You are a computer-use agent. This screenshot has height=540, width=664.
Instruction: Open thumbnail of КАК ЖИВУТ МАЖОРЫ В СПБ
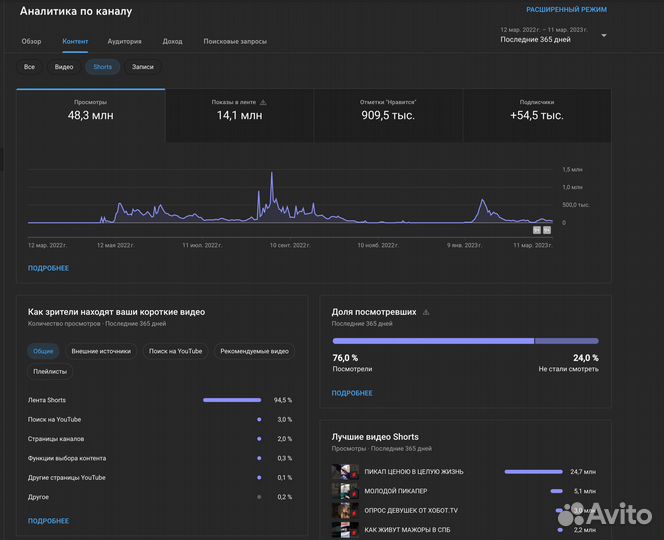pyautogui.click(x=345, y=529)
